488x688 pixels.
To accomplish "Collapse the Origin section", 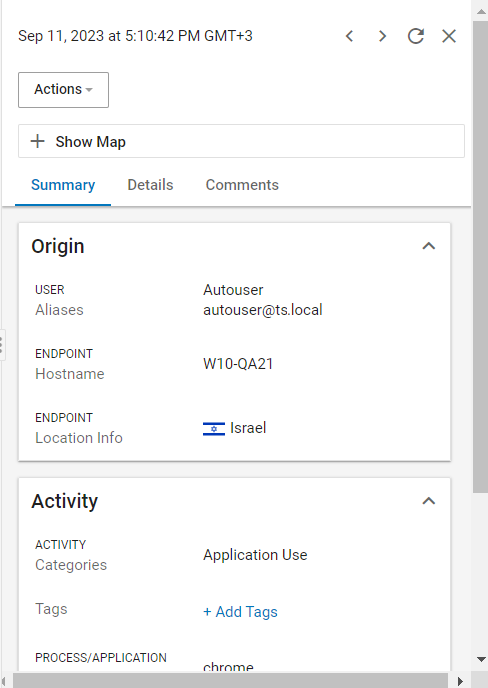I will tap(429, 246).
